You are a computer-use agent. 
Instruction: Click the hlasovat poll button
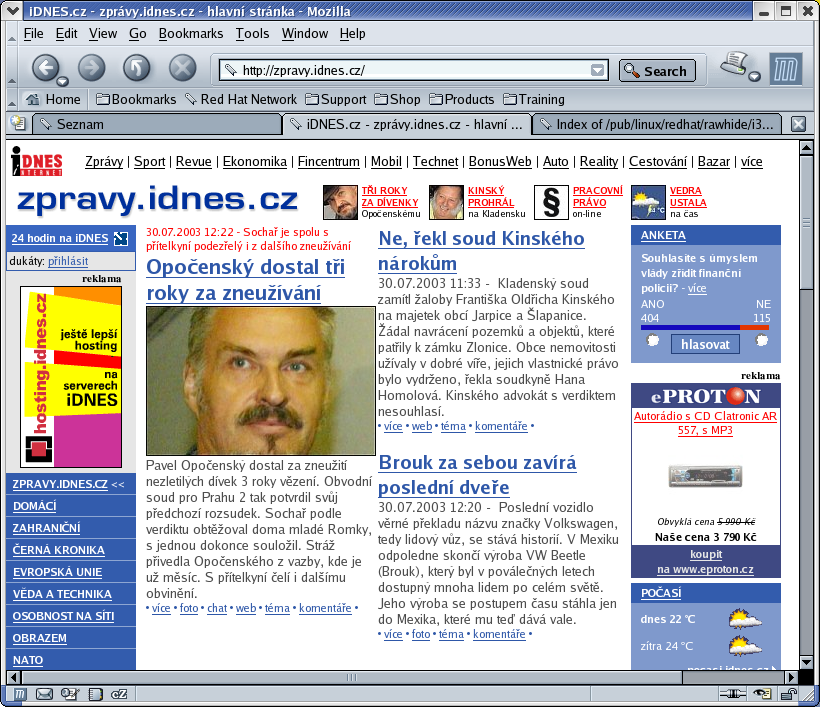705,345
